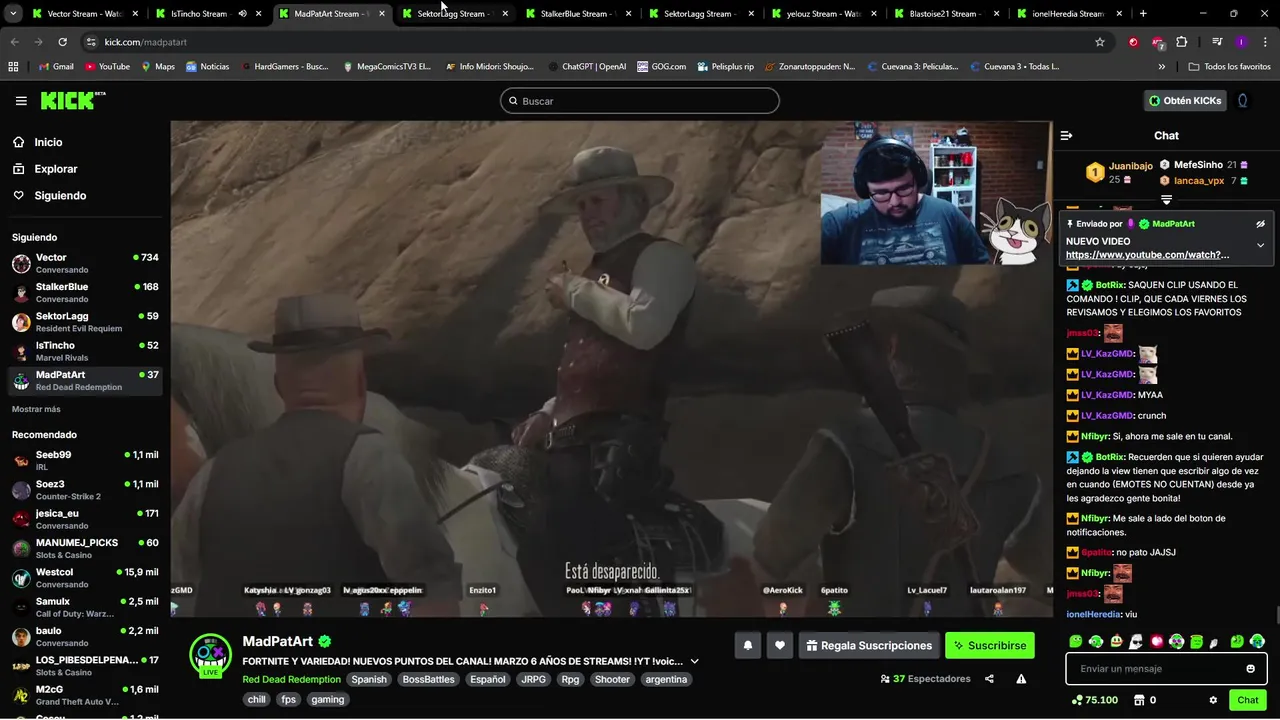
Task: Open the pinned YouTube link in chat
Action: [x=1147, y=255]
